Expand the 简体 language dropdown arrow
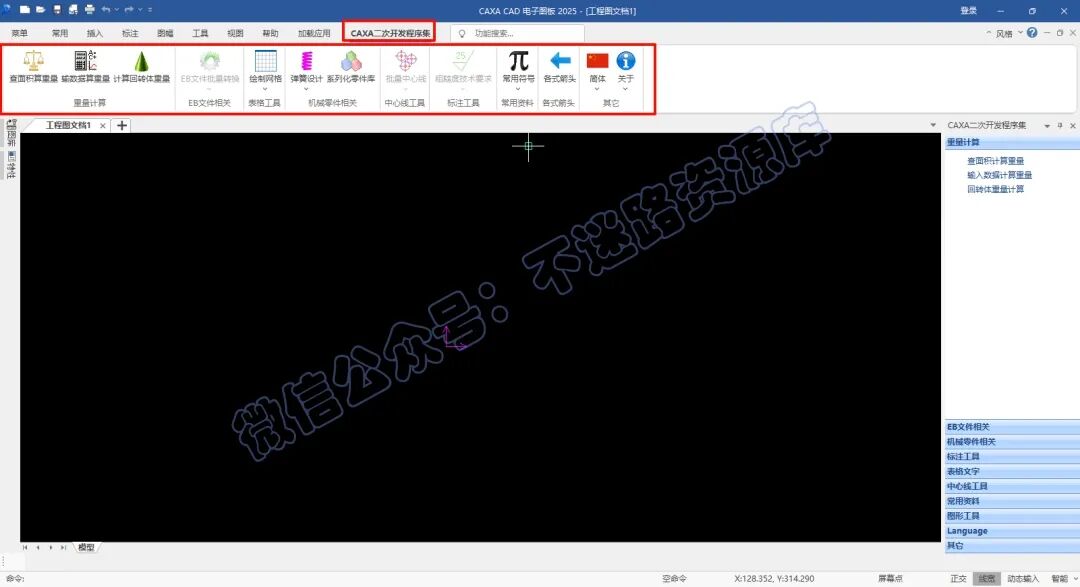The height and width of the screenshot is (587, 1080). (x=597, y=89)
